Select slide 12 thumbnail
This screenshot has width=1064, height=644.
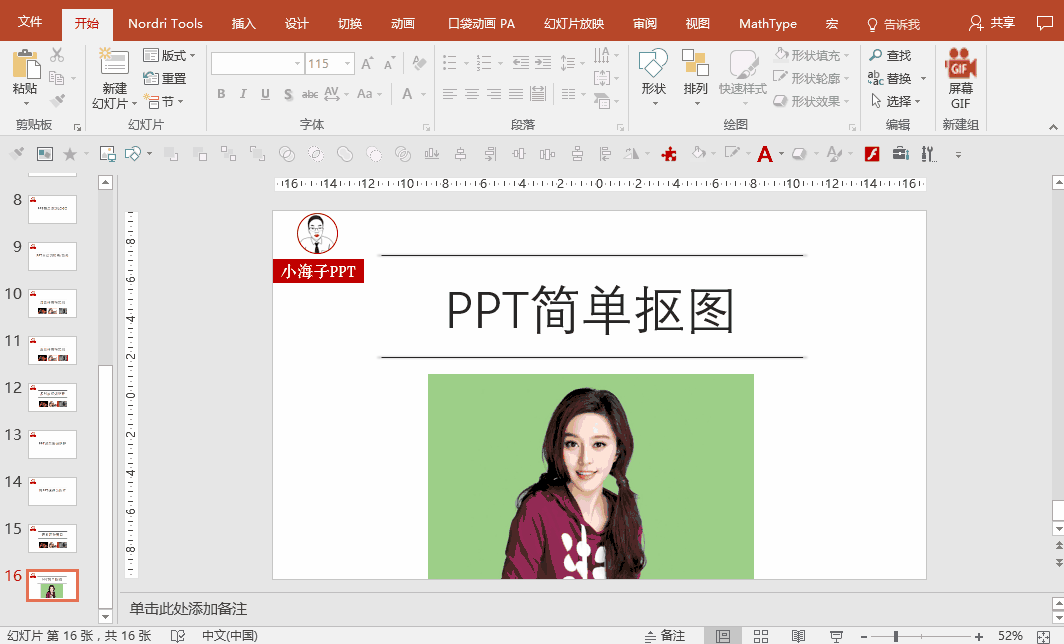pos(52,397)
